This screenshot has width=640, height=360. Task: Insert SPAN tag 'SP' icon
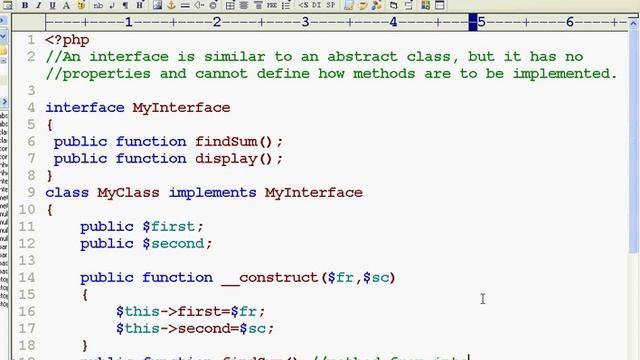331,5
